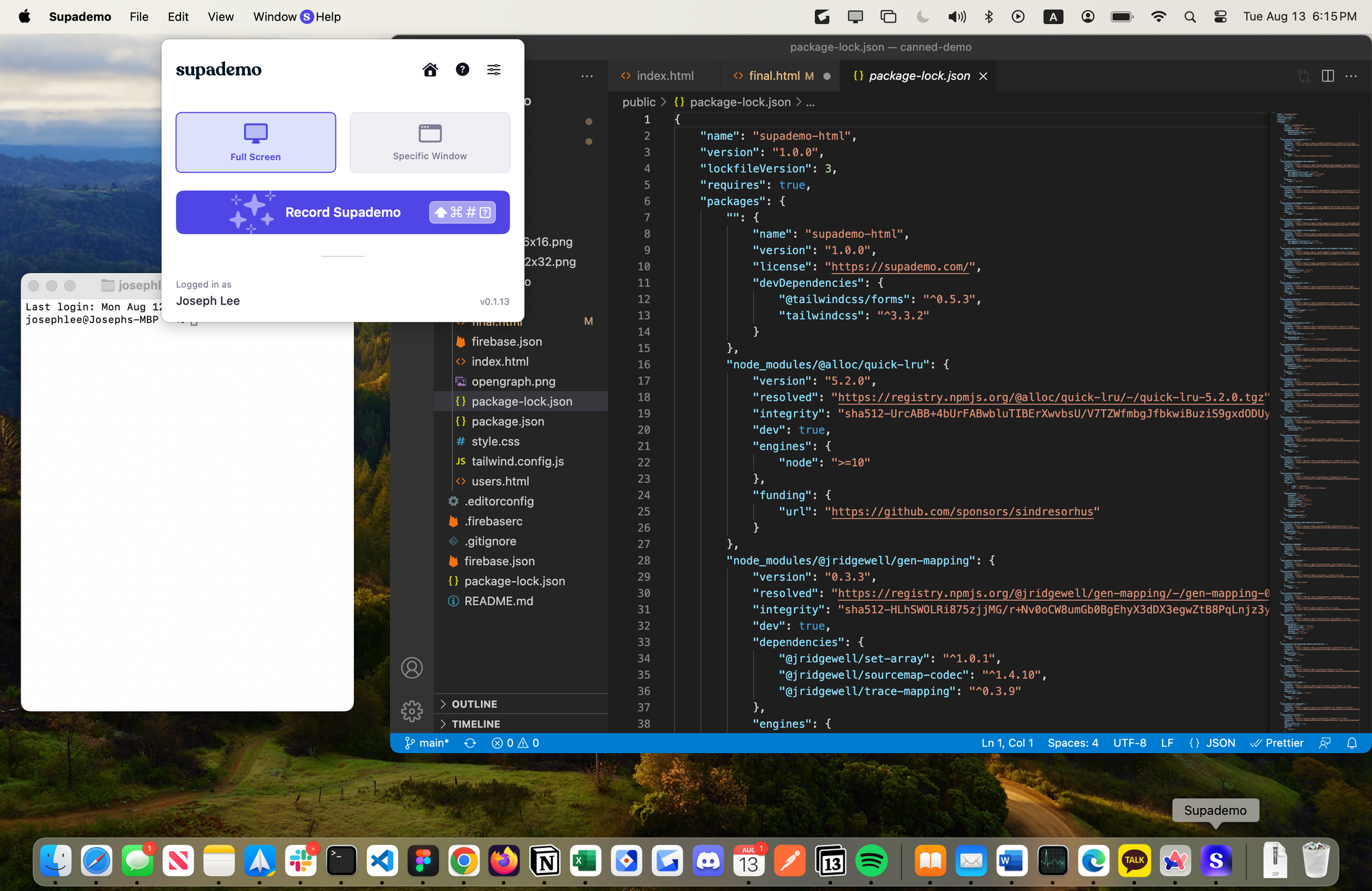Expand the TIMELINE section
The image size is (1372, 891).
pos(521,724)
